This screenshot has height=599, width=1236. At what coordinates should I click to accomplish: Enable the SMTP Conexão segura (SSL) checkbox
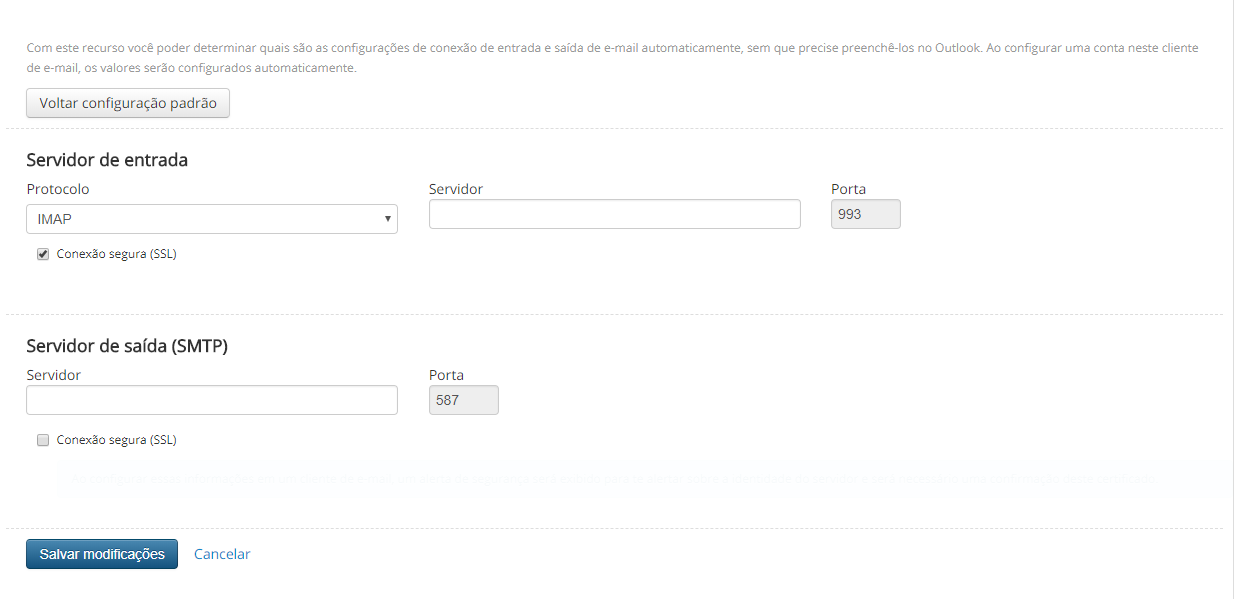coord(43,440)
